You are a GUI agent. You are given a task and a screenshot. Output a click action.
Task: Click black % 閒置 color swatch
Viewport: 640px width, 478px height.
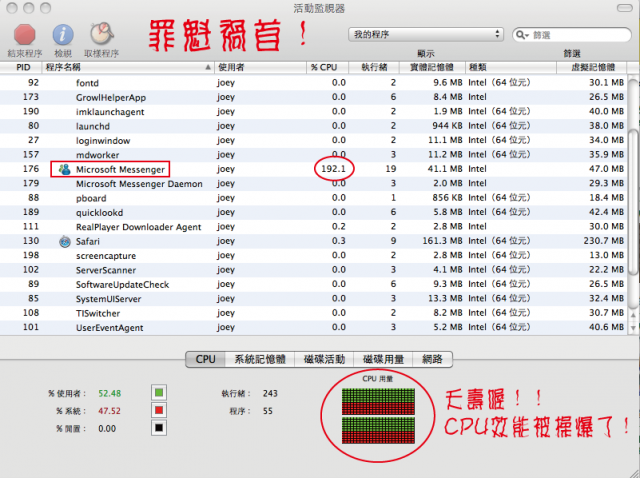(159, 428)
